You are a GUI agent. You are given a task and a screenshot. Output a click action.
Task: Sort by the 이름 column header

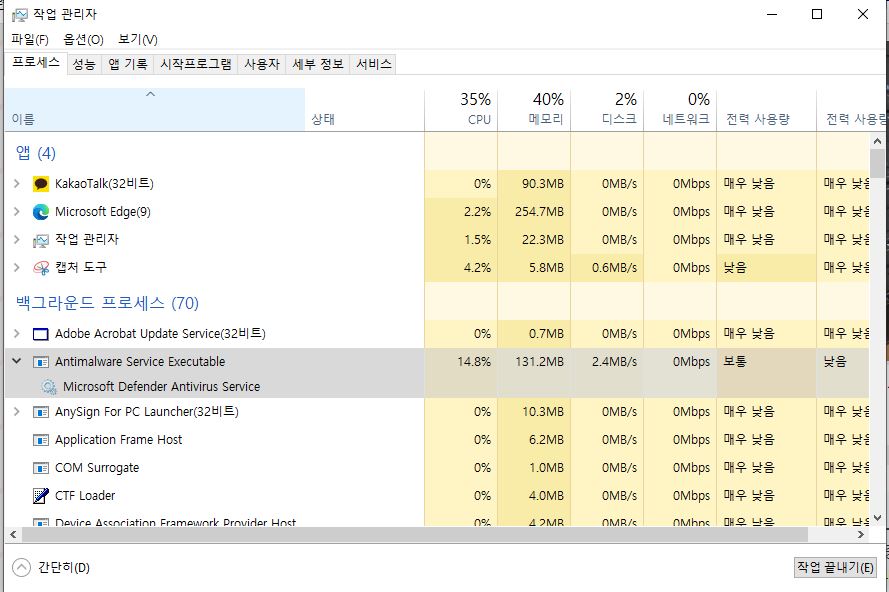click(155, 110)
